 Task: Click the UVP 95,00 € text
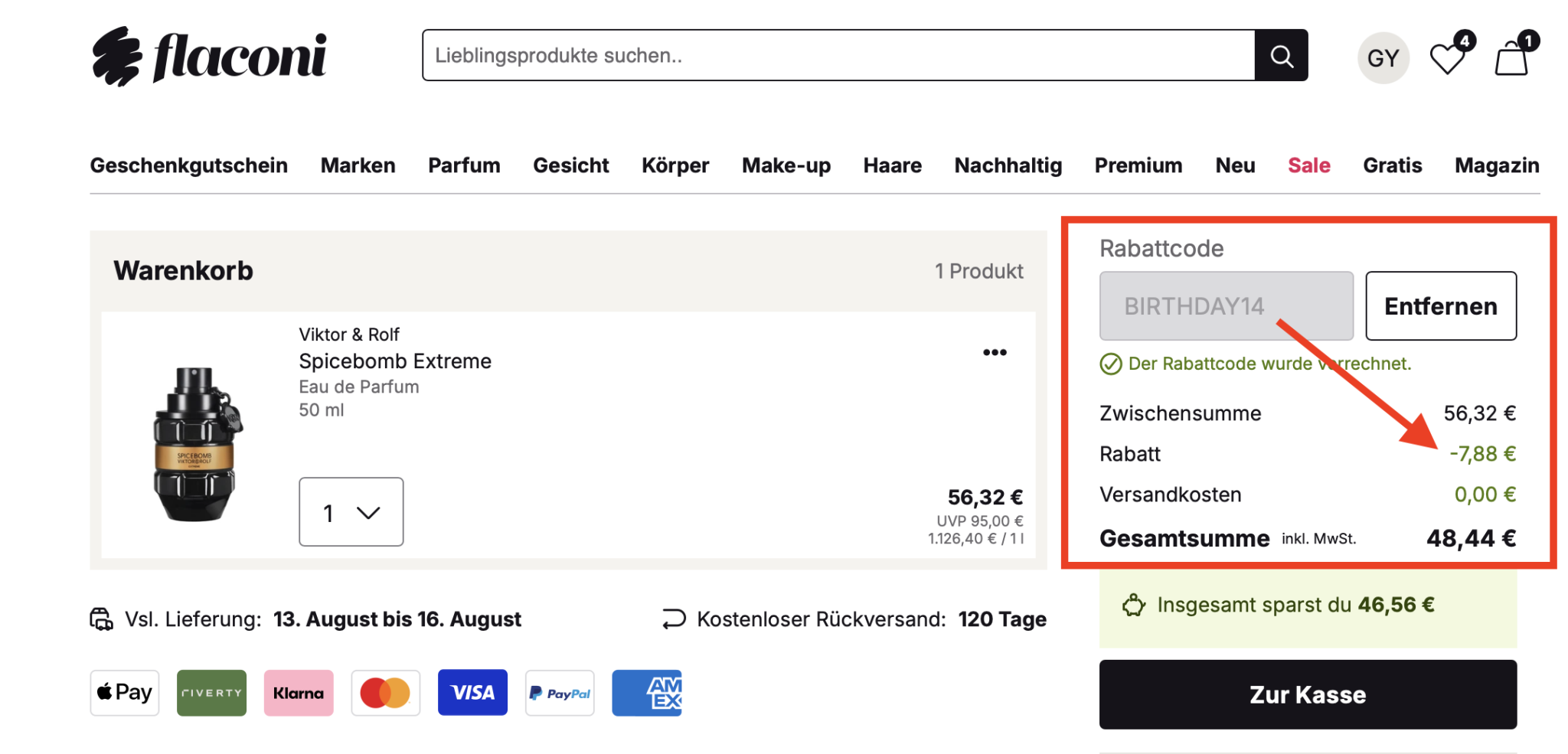tap(980, 521)
